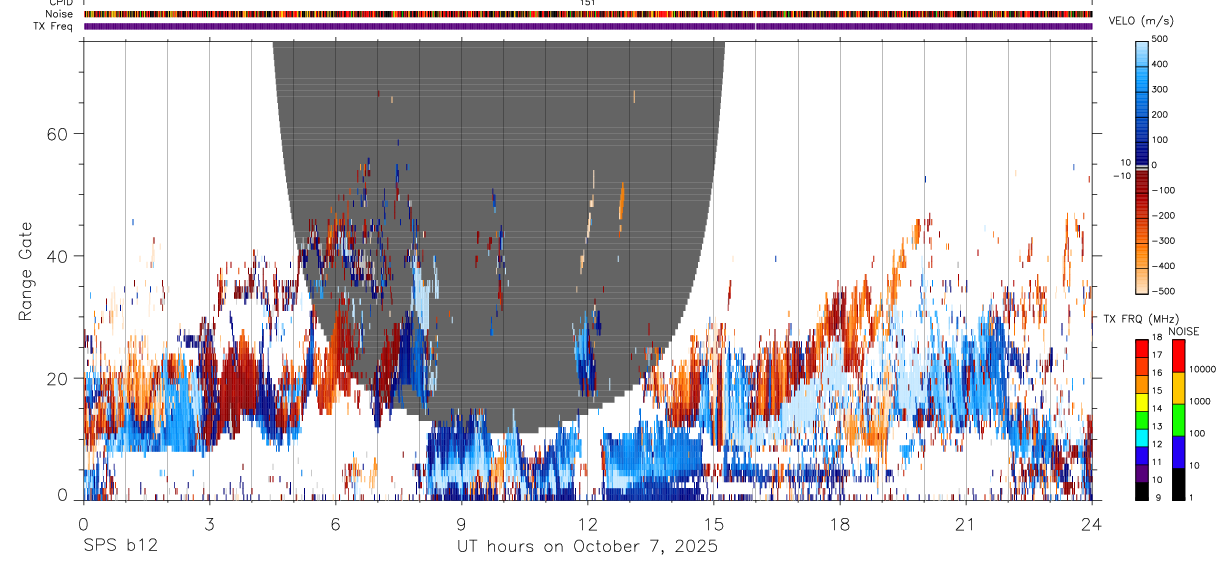Screen dimensions: 1228x567
Task: Click the 400 label on velocity colorbar
Action: [1160, 64]
